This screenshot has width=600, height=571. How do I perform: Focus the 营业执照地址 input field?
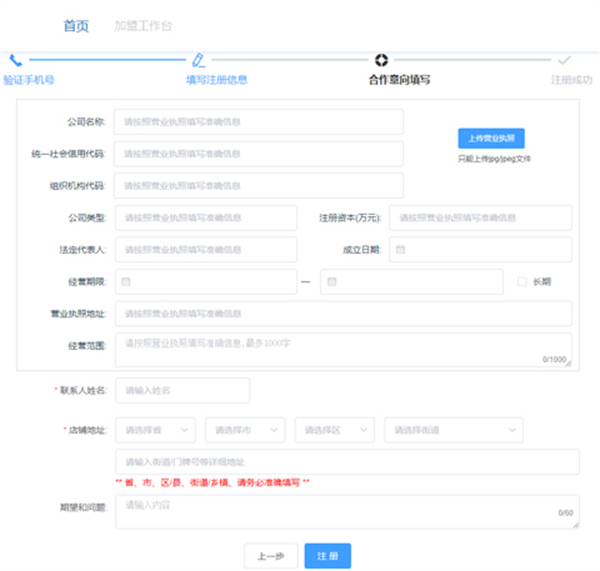tap(344, 314)
